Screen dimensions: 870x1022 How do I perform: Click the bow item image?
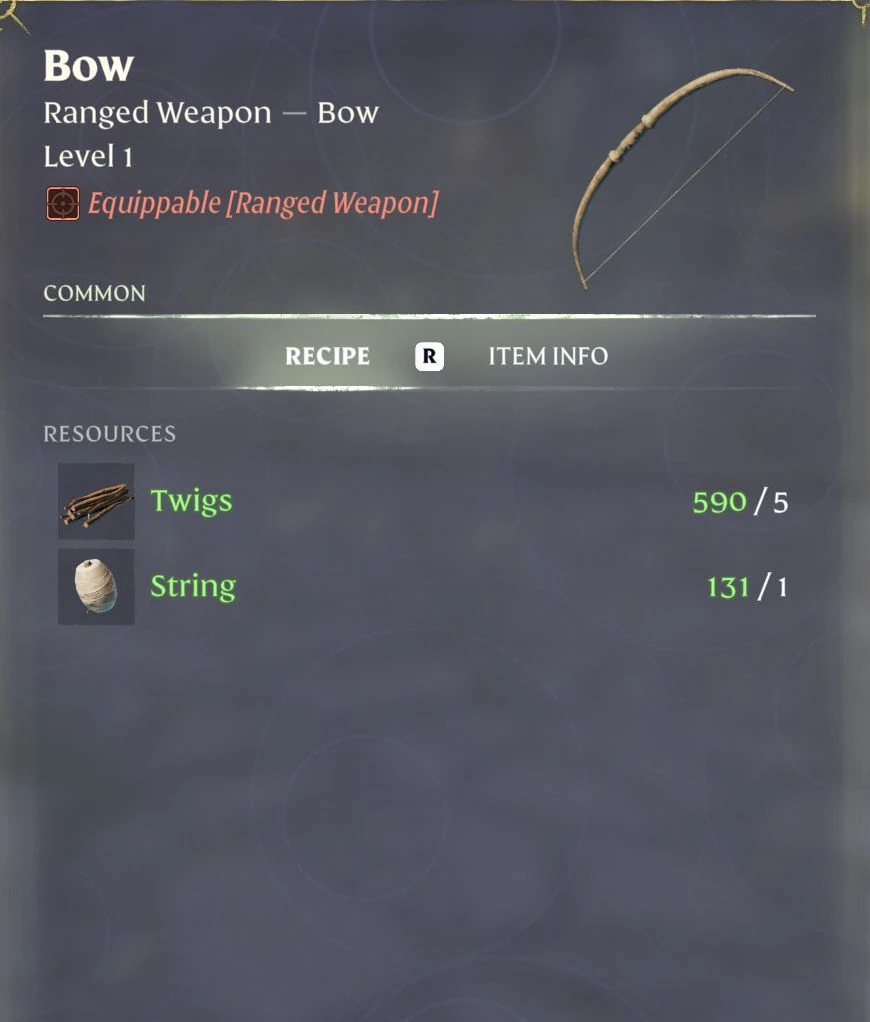(682, 178)
